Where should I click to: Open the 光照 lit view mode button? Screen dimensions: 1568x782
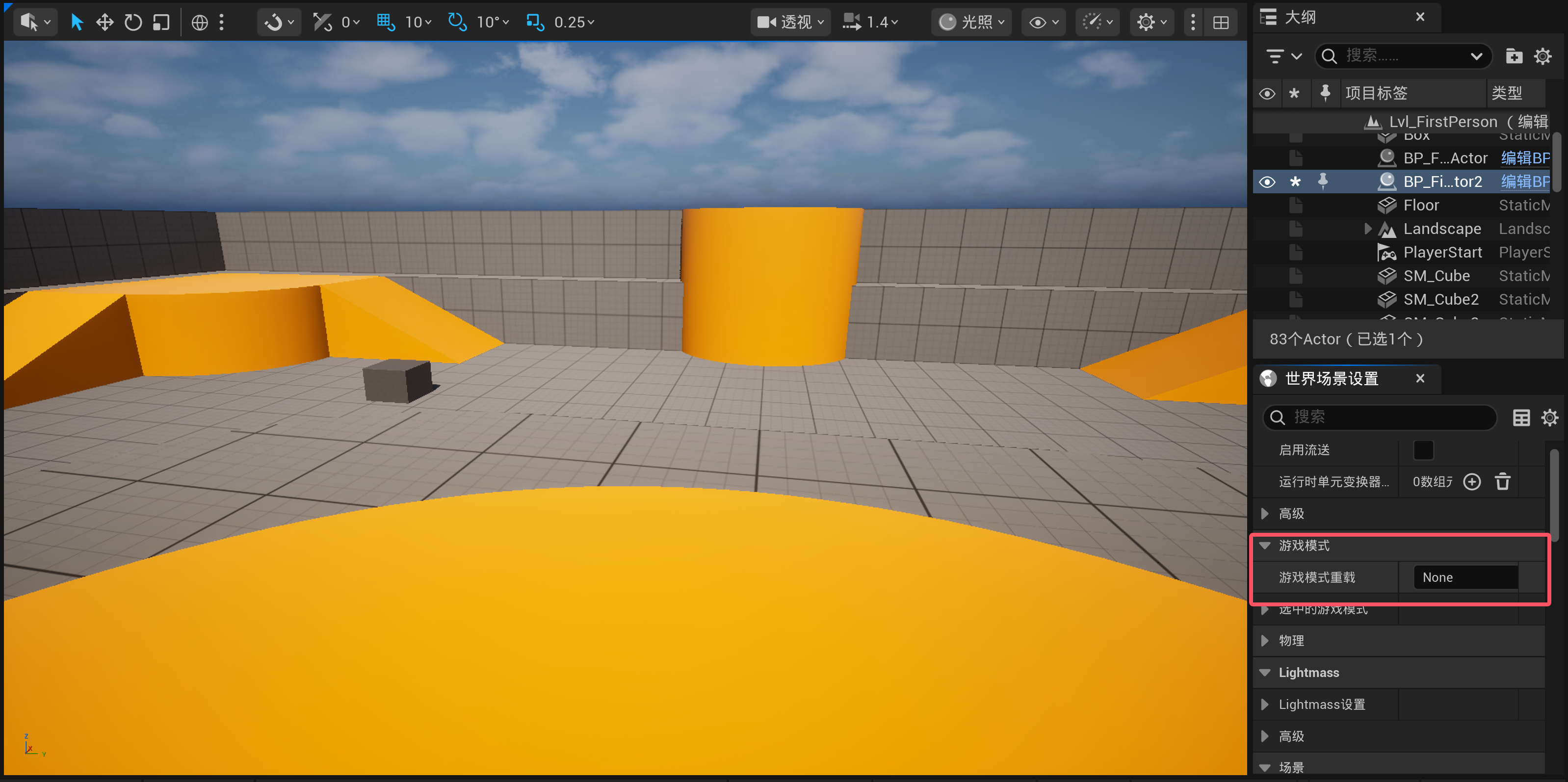970,23
